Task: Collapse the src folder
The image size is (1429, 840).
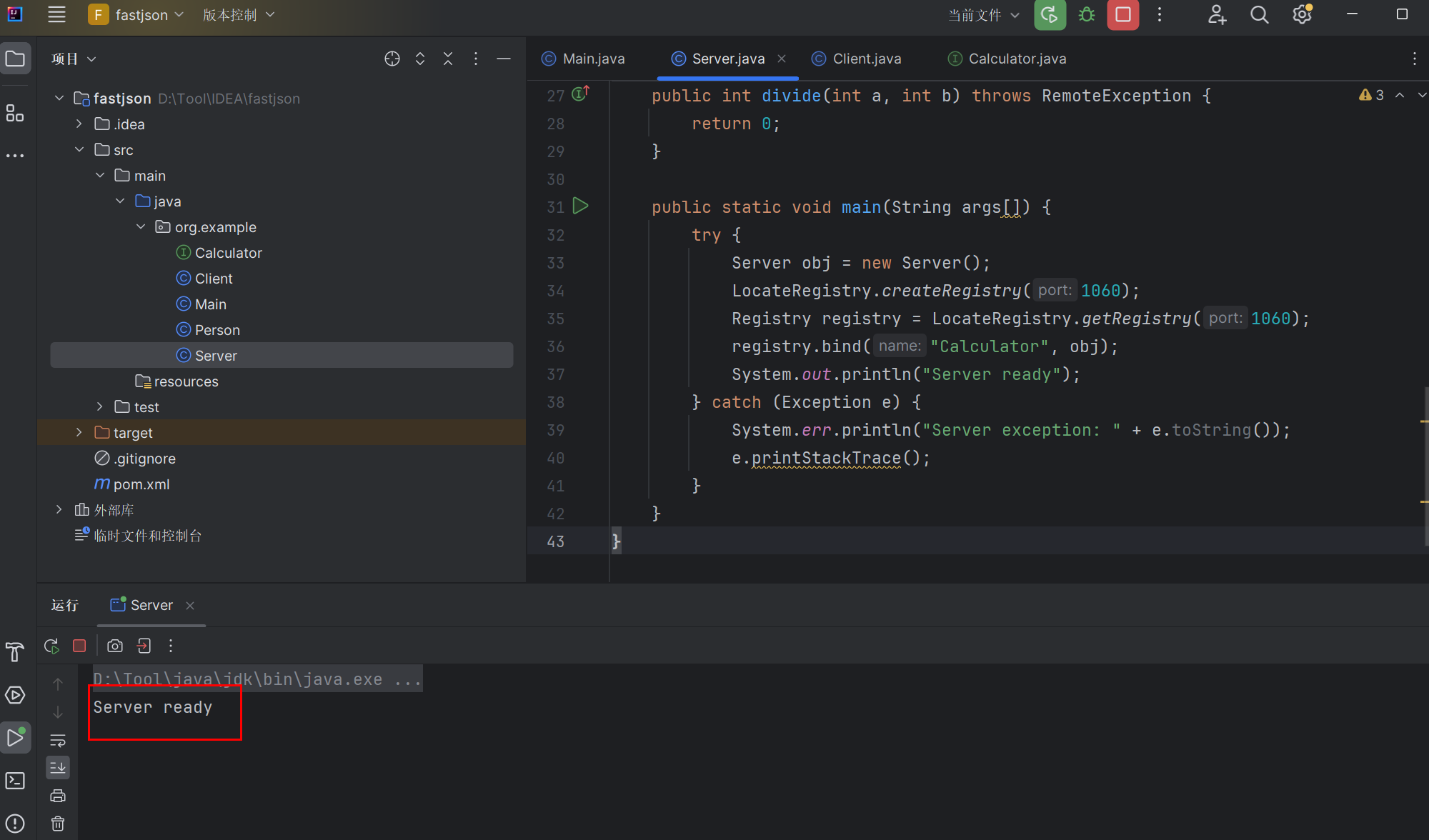Action: 79,149
